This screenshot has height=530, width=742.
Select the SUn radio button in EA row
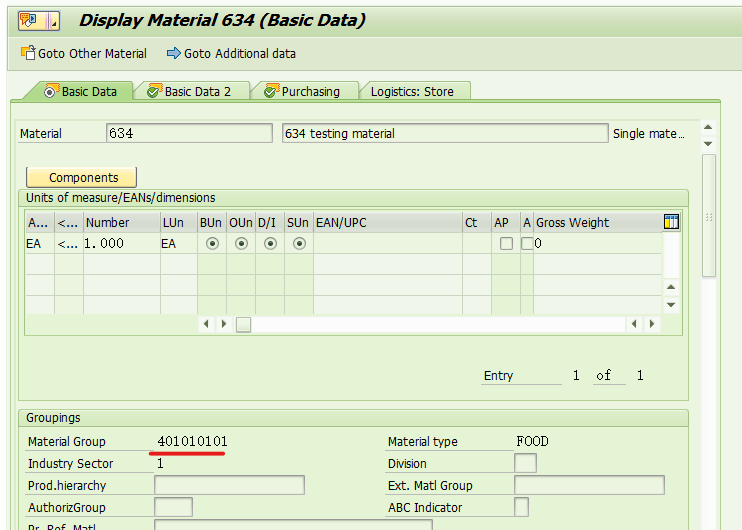click(299, 244)
